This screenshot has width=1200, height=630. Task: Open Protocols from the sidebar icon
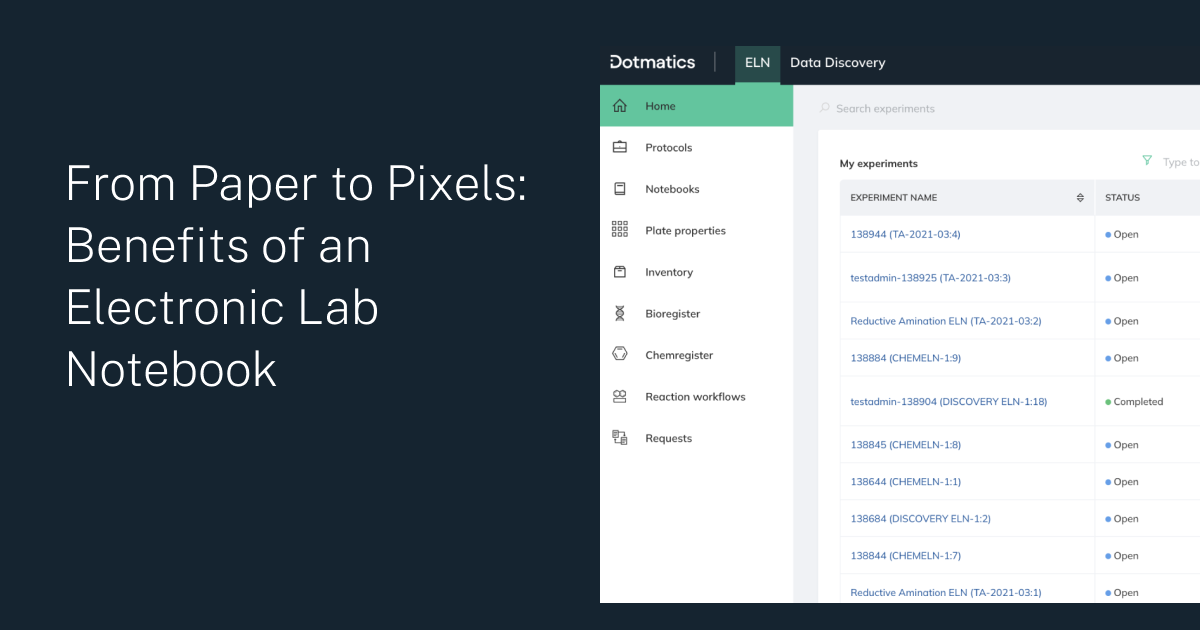pos(620,147)
